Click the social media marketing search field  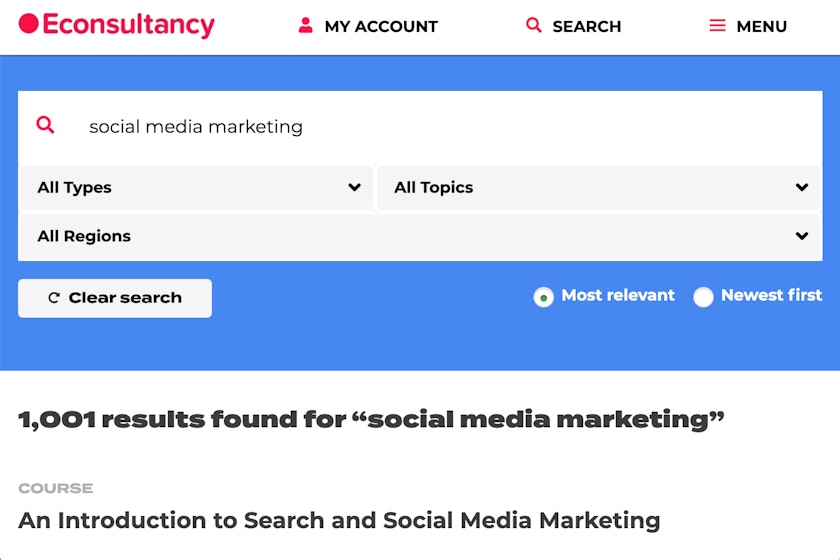440,127
